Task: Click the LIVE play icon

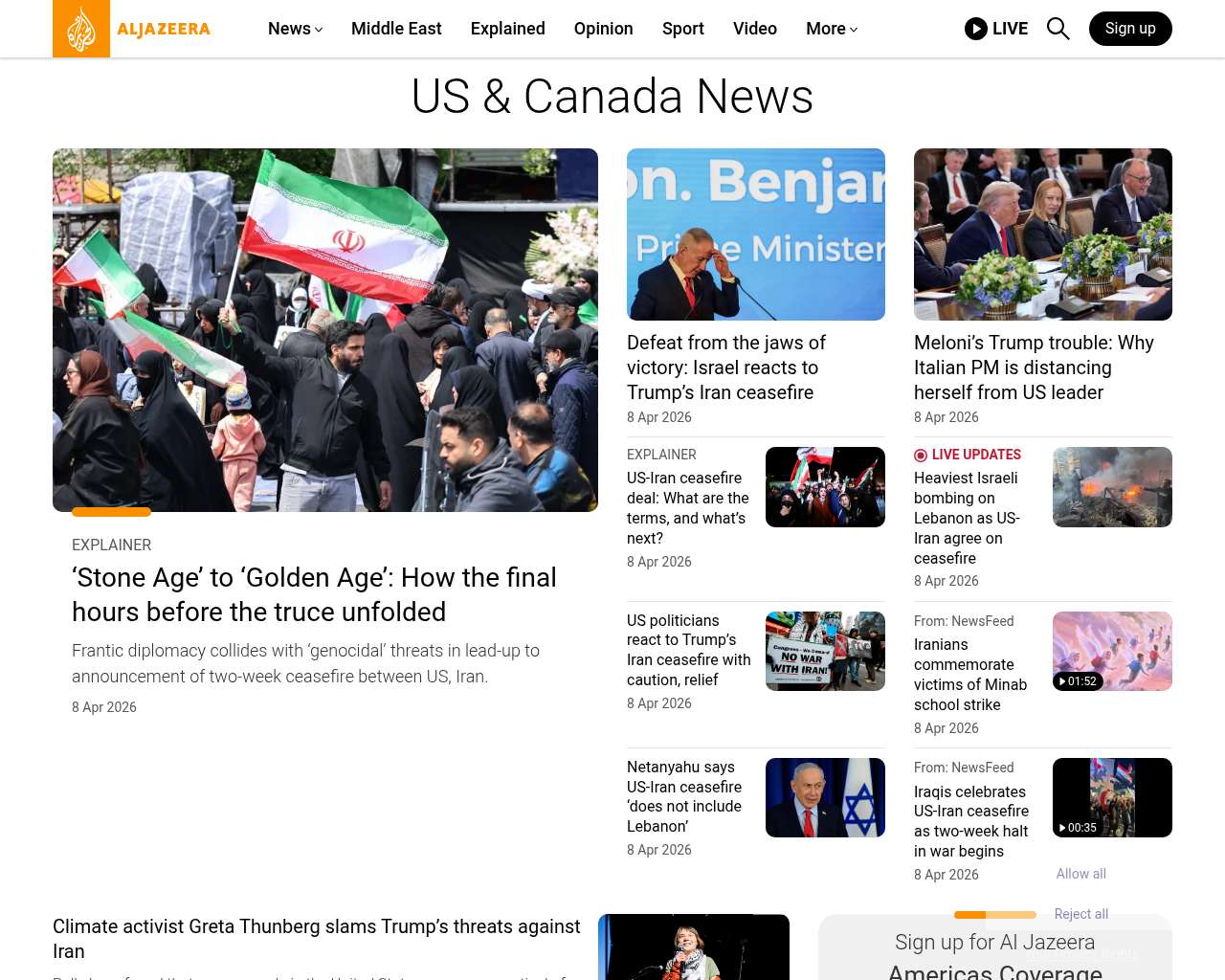Action: [x=975, y=29]
